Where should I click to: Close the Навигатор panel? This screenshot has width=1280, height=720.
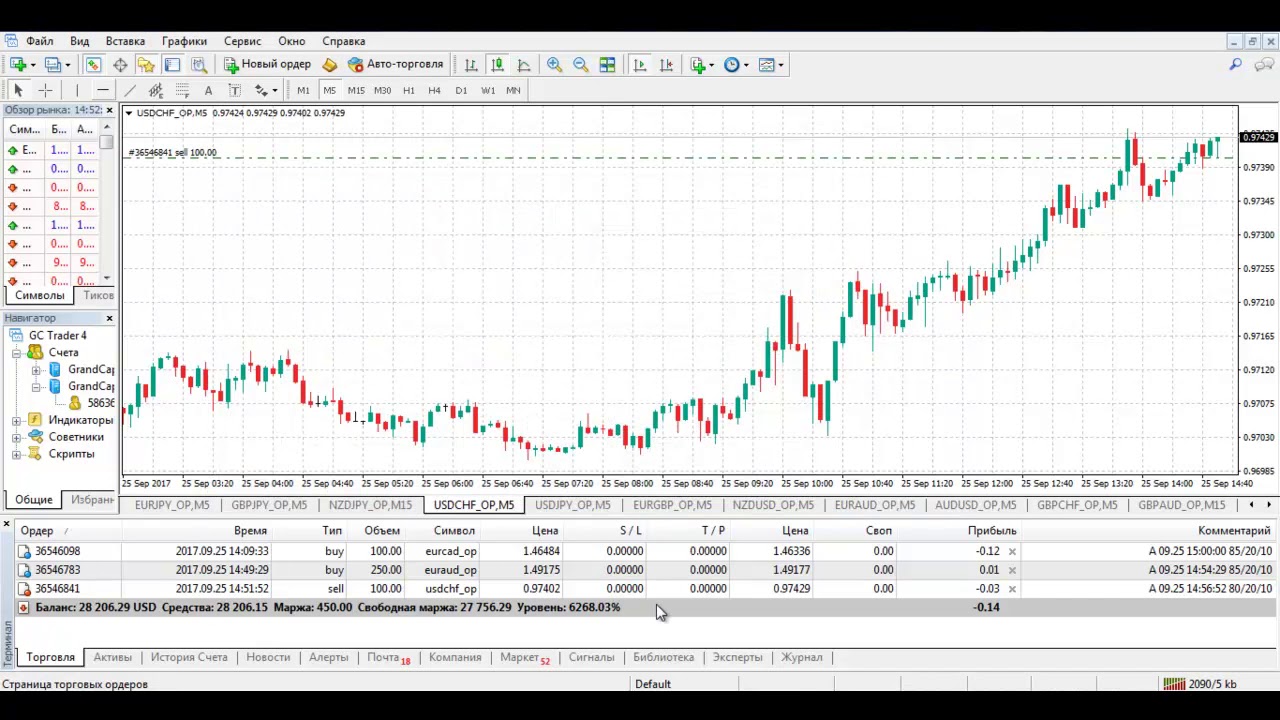109,318
